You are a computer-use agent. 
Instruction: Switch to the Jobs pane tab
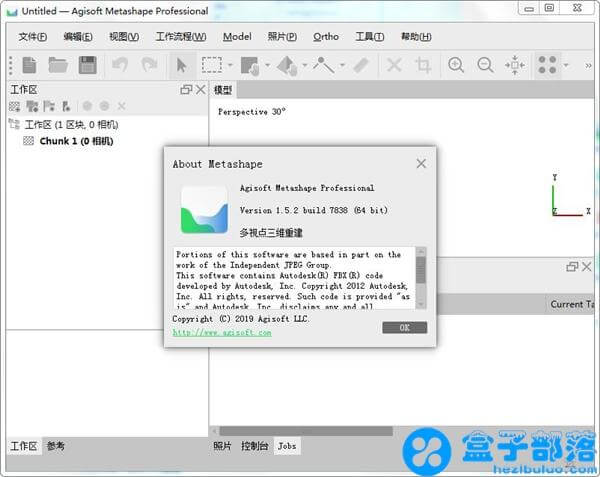click(287, 446)
